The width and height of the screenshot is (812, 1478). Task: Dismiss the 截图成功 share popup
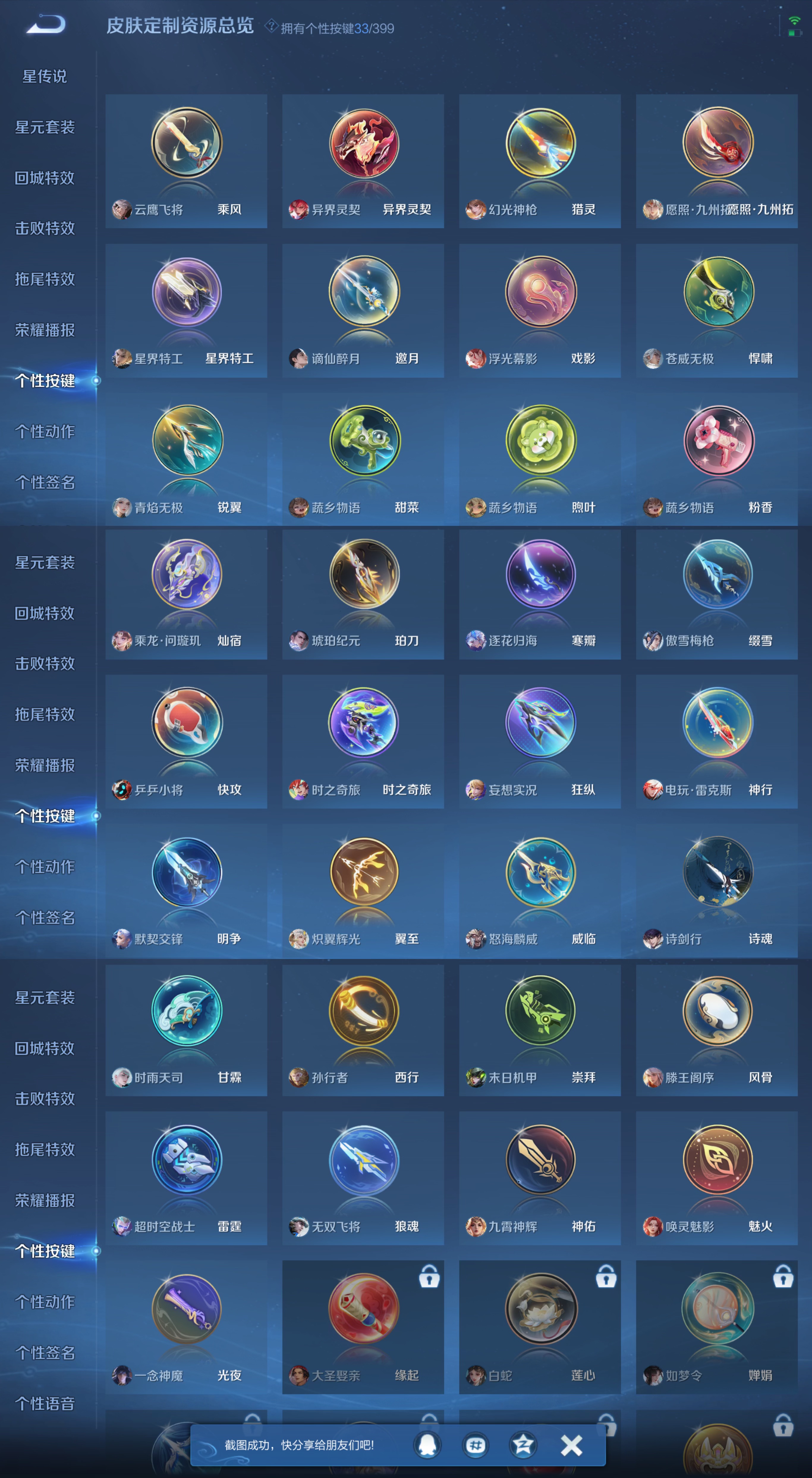coord(571,1445)
